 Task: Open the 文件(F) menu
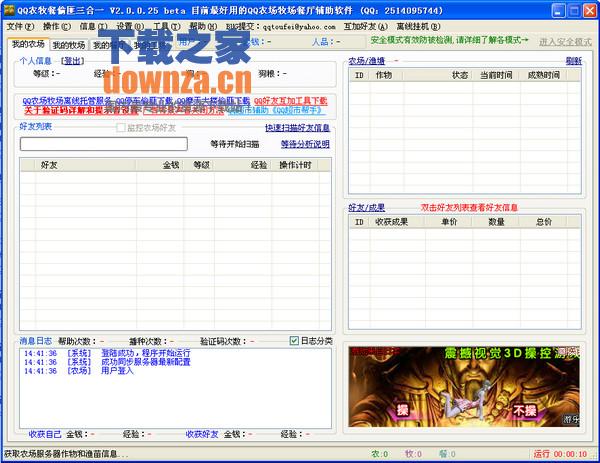point(20,26)
